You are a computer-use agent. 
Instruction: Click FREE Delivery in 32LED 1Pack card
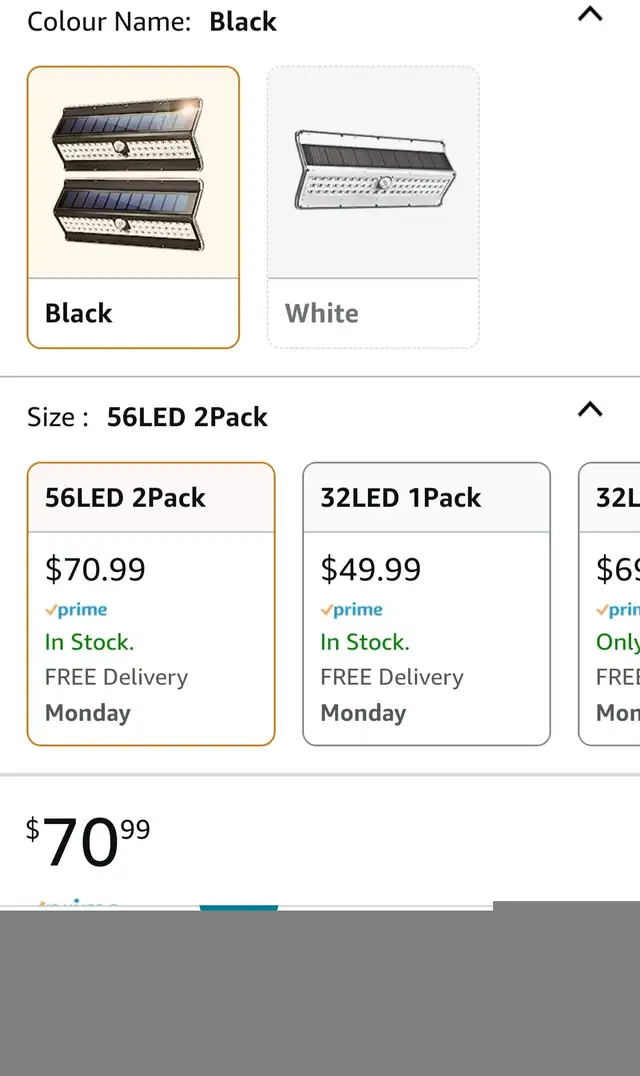click(392, 677)
